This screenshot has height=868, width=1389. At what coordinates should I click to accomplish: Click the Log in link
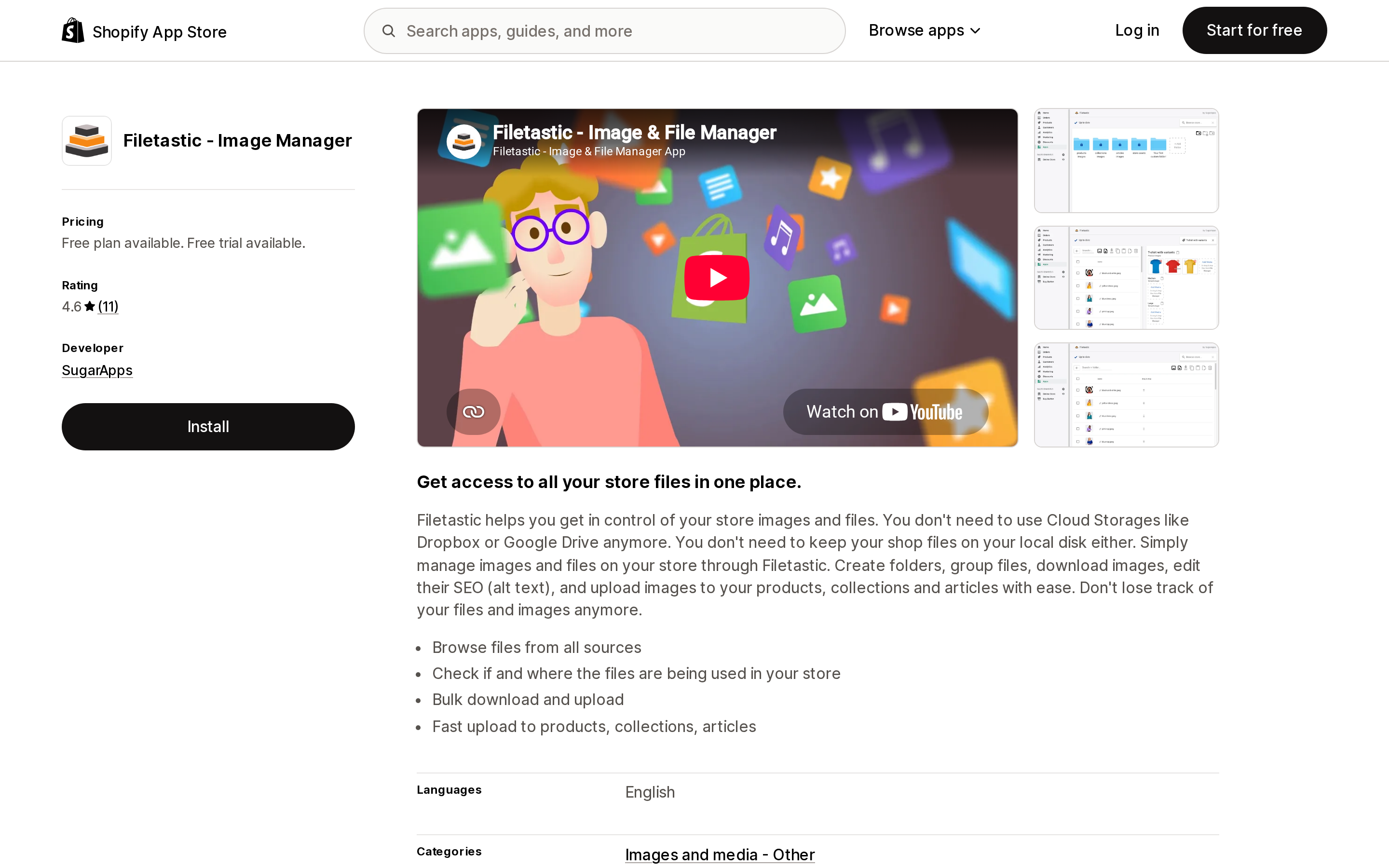coord(1136,30)
